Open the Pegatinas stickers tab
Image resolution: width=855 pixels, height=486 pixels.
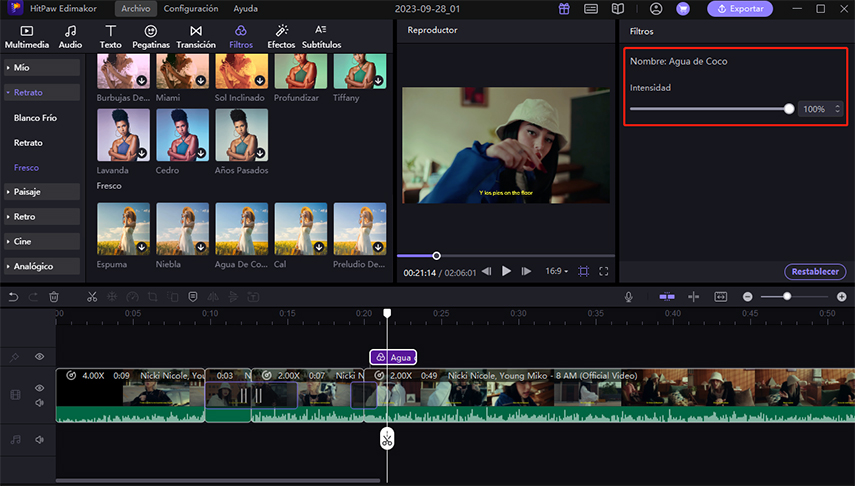point(151,37)
